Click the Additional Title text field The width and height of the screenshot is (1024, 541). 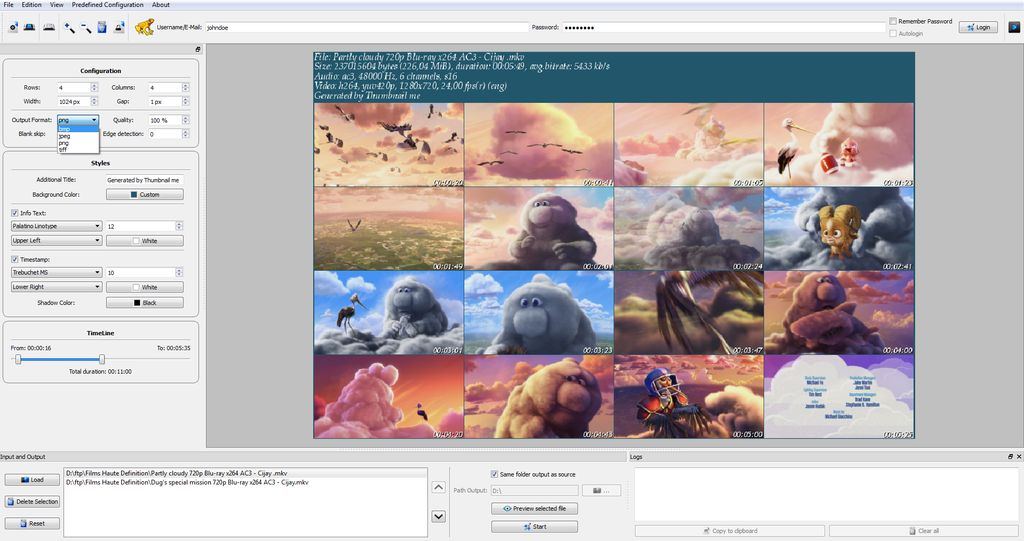(x=144, y=180)
